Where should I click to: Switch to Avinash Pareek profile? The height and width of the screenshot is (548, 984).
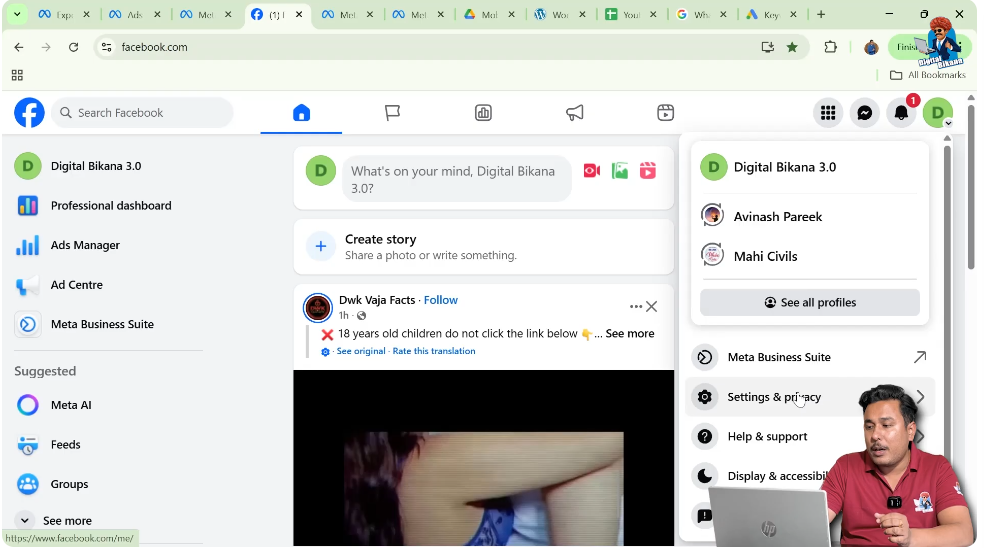[810, 217]
